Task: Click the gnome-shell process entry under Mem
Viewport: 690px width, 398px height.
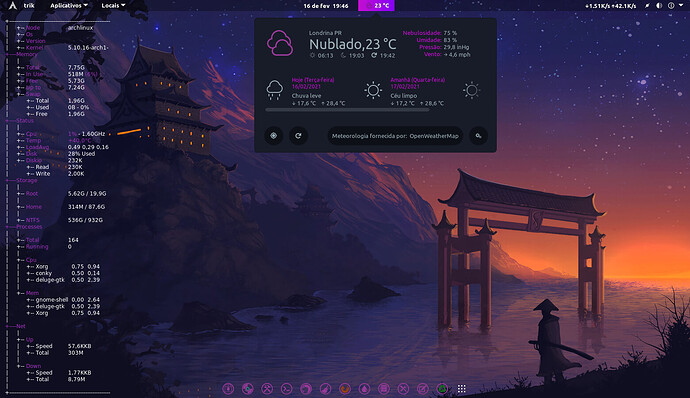Action: (63, 300)
